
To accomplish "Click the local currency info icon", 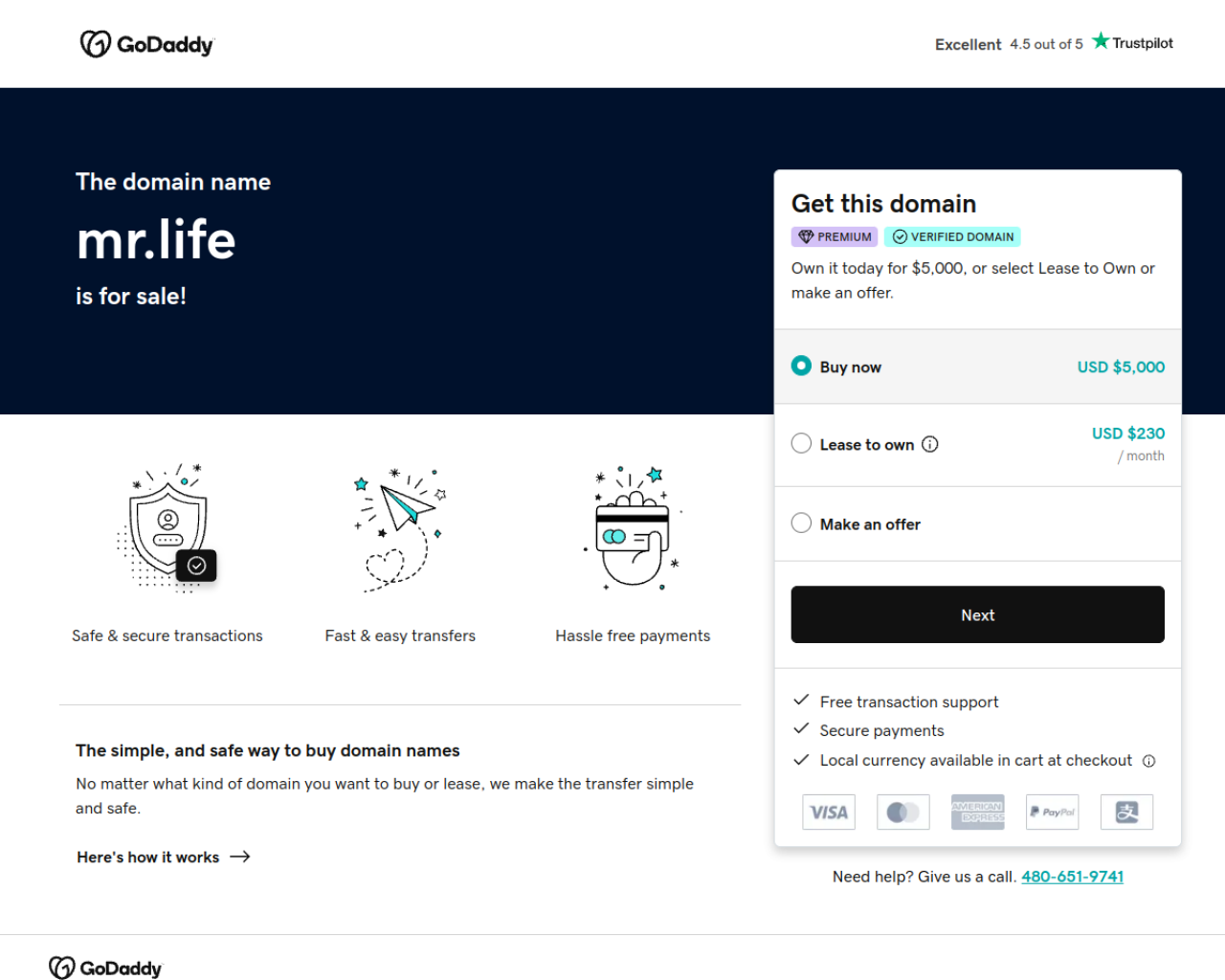I will 1149,761.
